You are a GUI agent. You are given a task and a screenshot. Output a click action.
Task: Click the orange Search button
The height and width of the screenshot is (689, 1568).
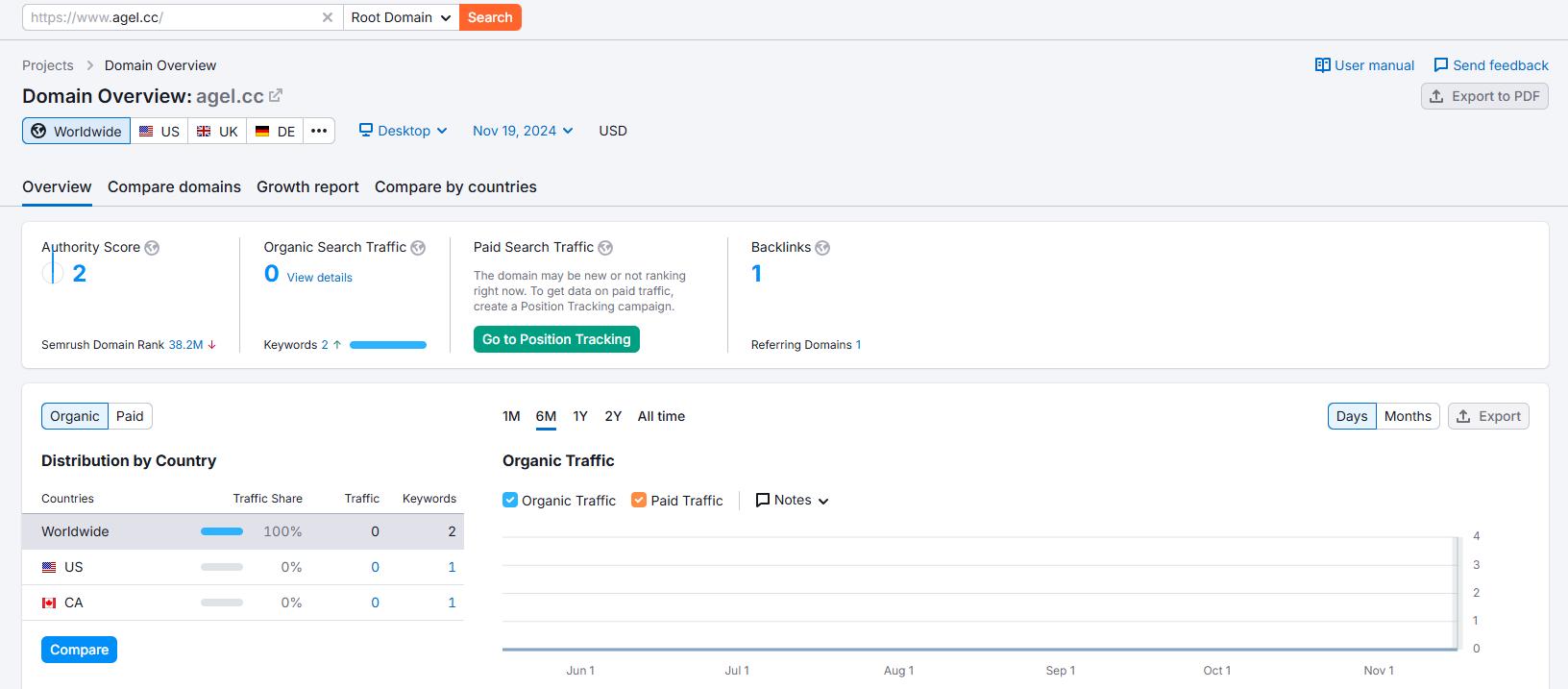click(x=490, y=17)
